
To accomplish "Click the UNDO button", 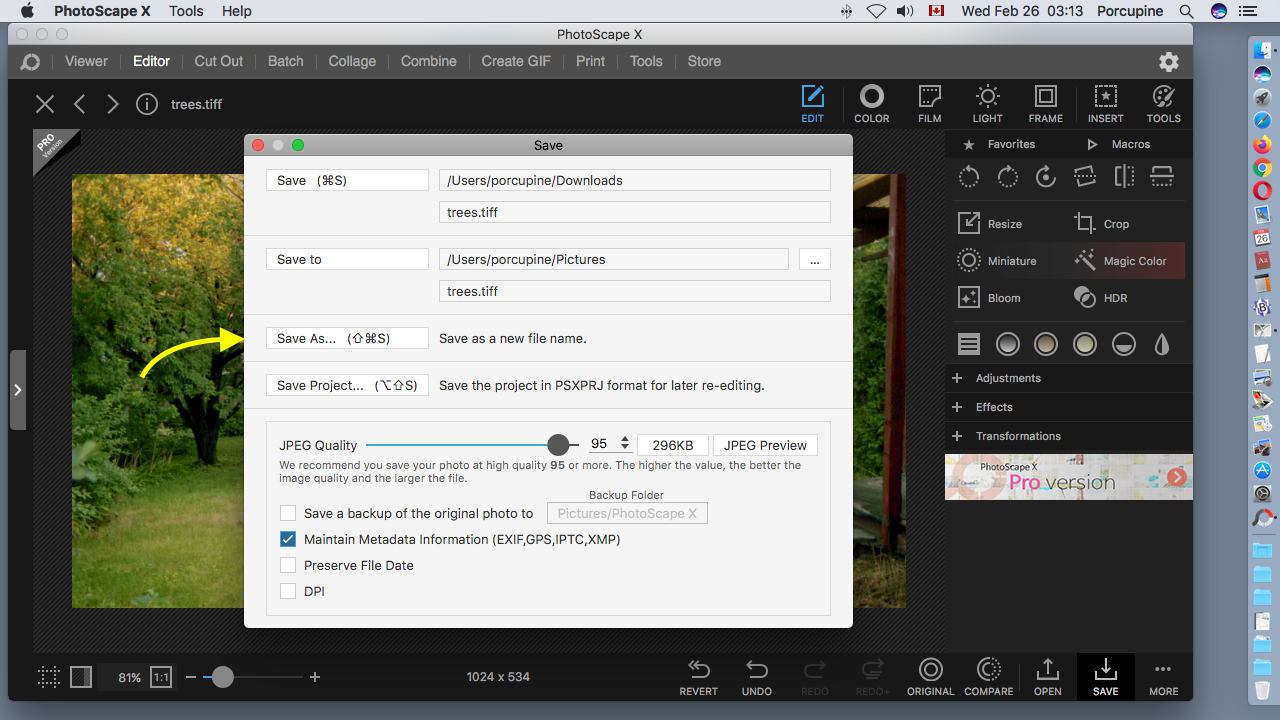I will pyautogui.click(x=757, y=677).
